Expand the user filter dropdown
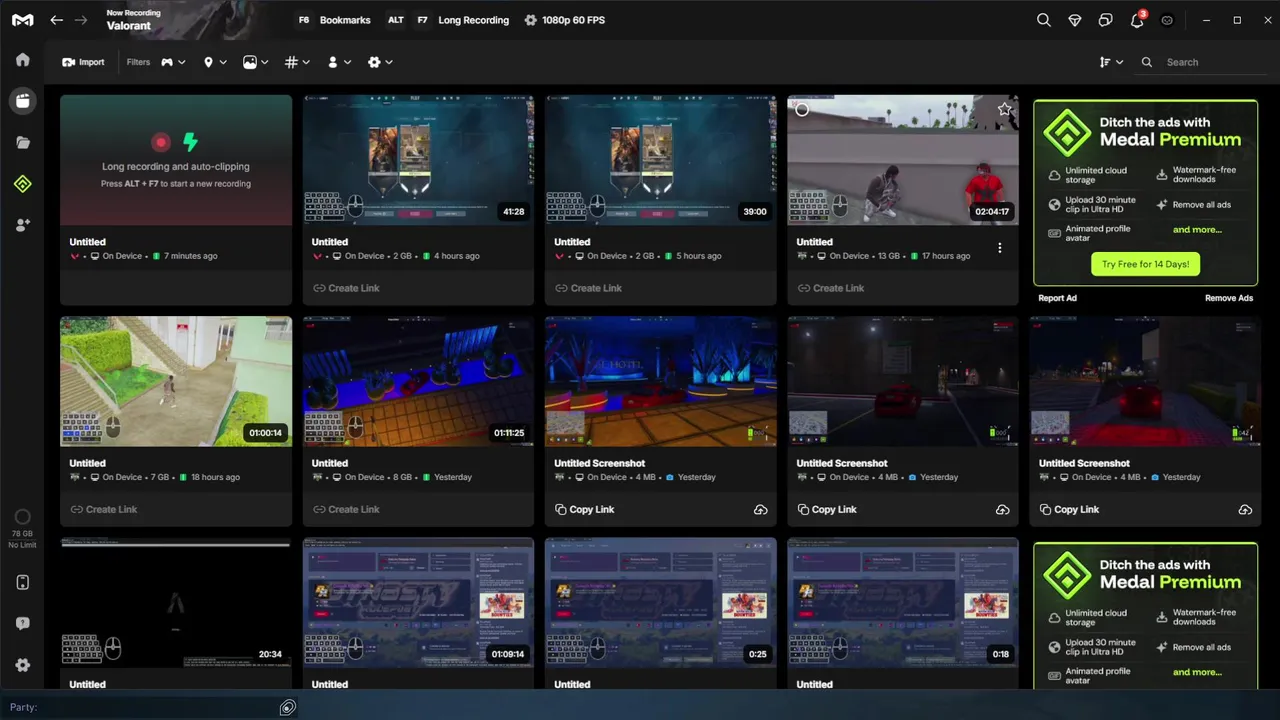This screenshot has height=720, width=1280. [339, 62]
